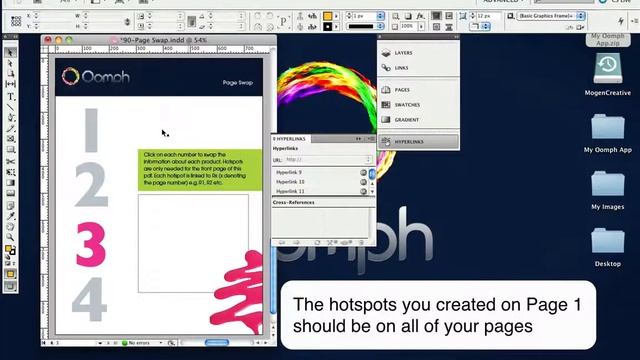Click the status icon beside Hyperlink 9
Screen dimensions: 640x360
(363, 172)
